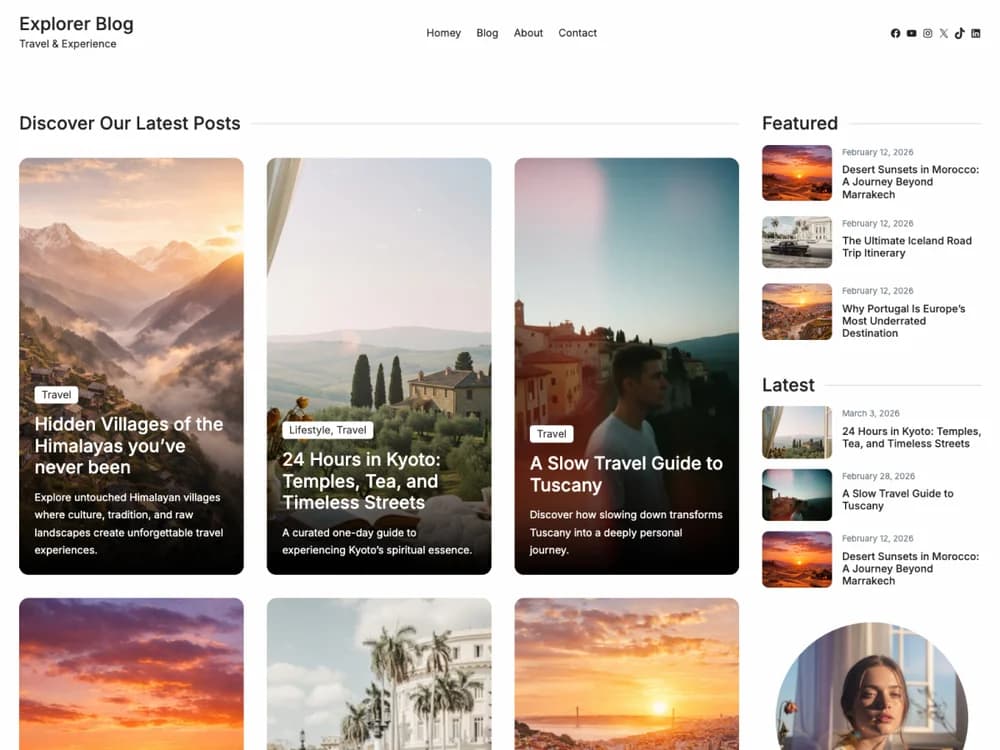Open the palm trees building post card
The image size is (1000, 750).
(379, 673)
